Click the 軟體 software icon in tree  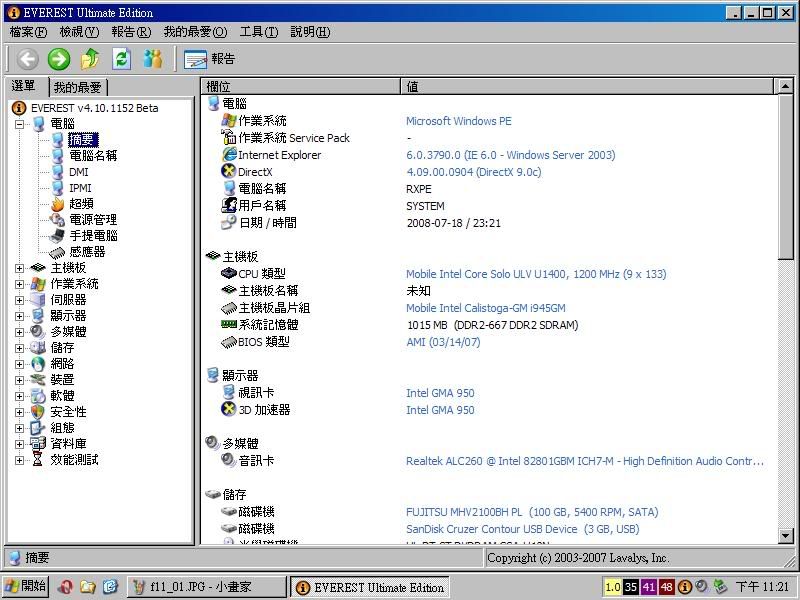click(38, 396)
